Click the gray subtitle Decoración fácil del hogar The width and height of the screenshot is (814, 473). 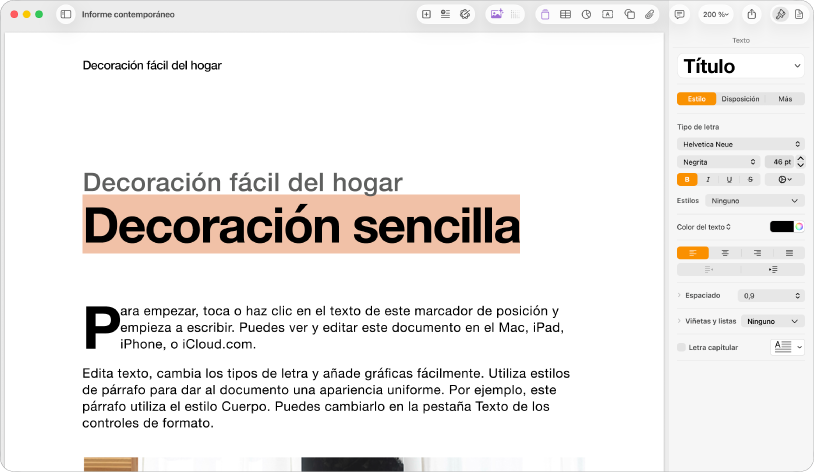pyautogui.click(x=242, y=182)
